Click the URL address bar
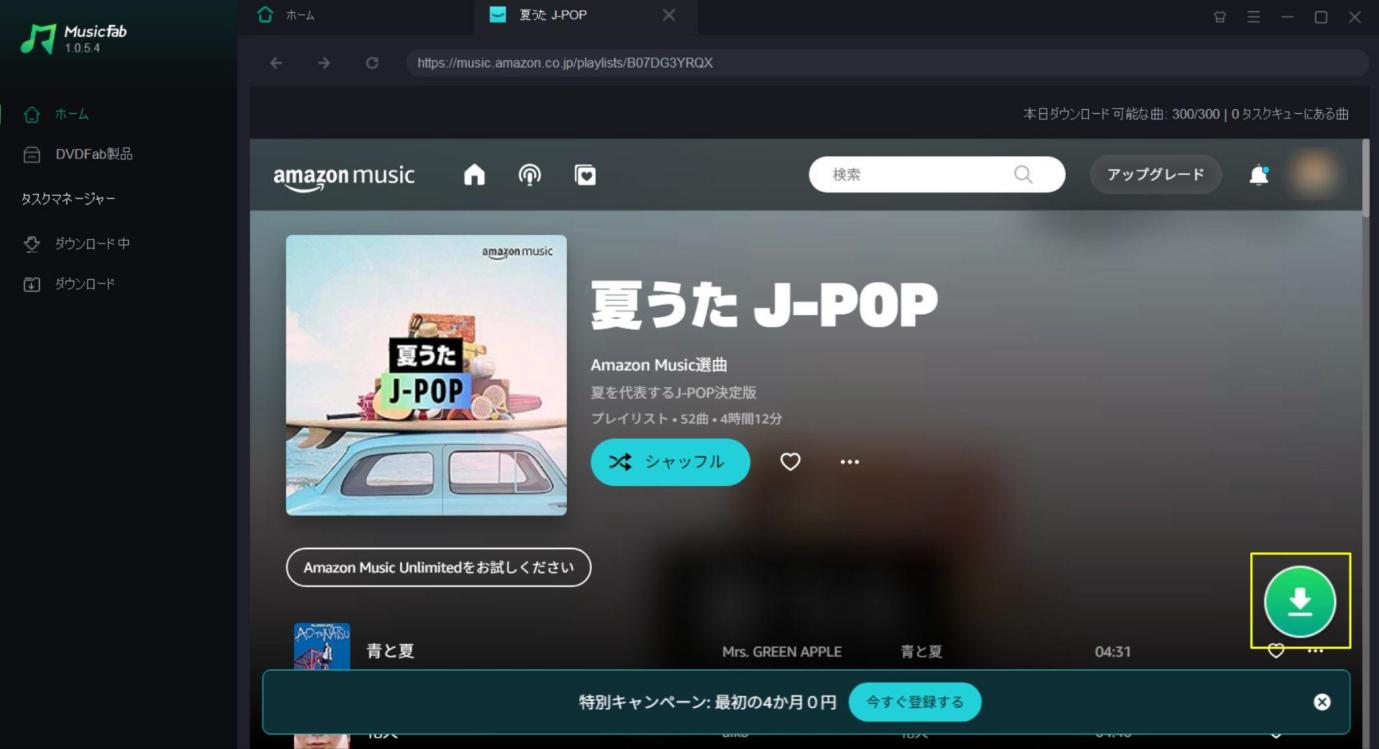The height and width of the screenshot is (749, 1379). coord(887,63)
